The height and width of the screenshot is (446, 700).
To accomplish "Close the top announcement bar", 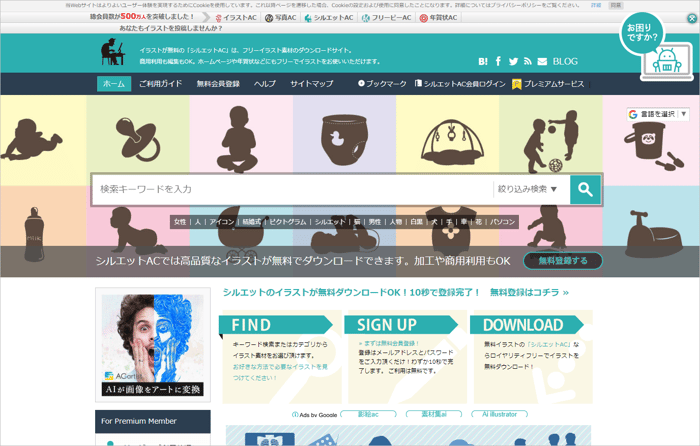I will (692, 18).
